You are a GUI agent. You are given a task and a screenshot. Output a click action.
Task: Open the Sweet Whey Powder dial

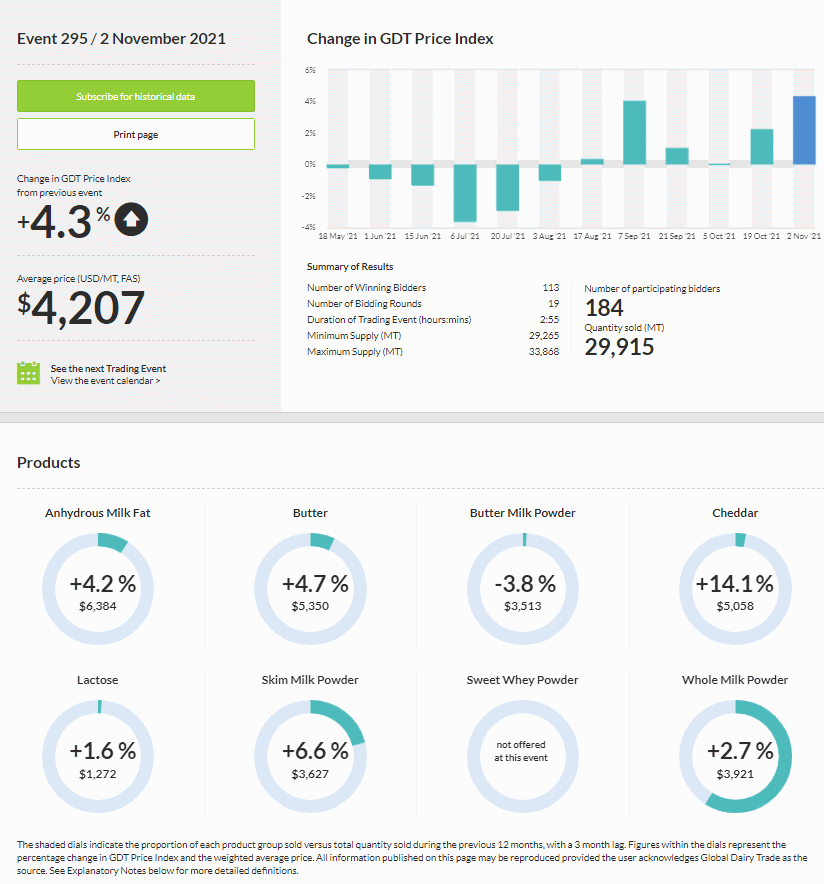click(522, 757)
